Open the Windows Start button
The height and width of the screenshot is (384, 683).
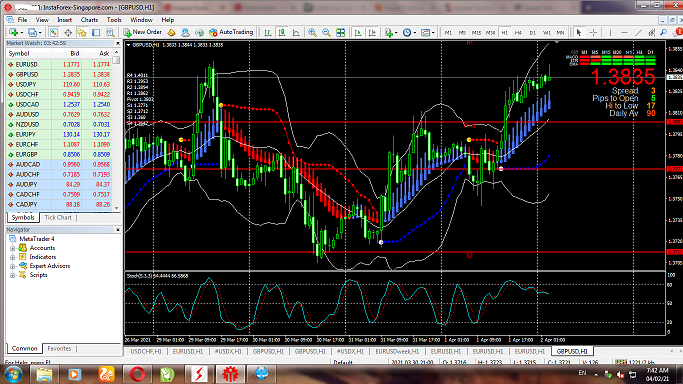[14, 374]
